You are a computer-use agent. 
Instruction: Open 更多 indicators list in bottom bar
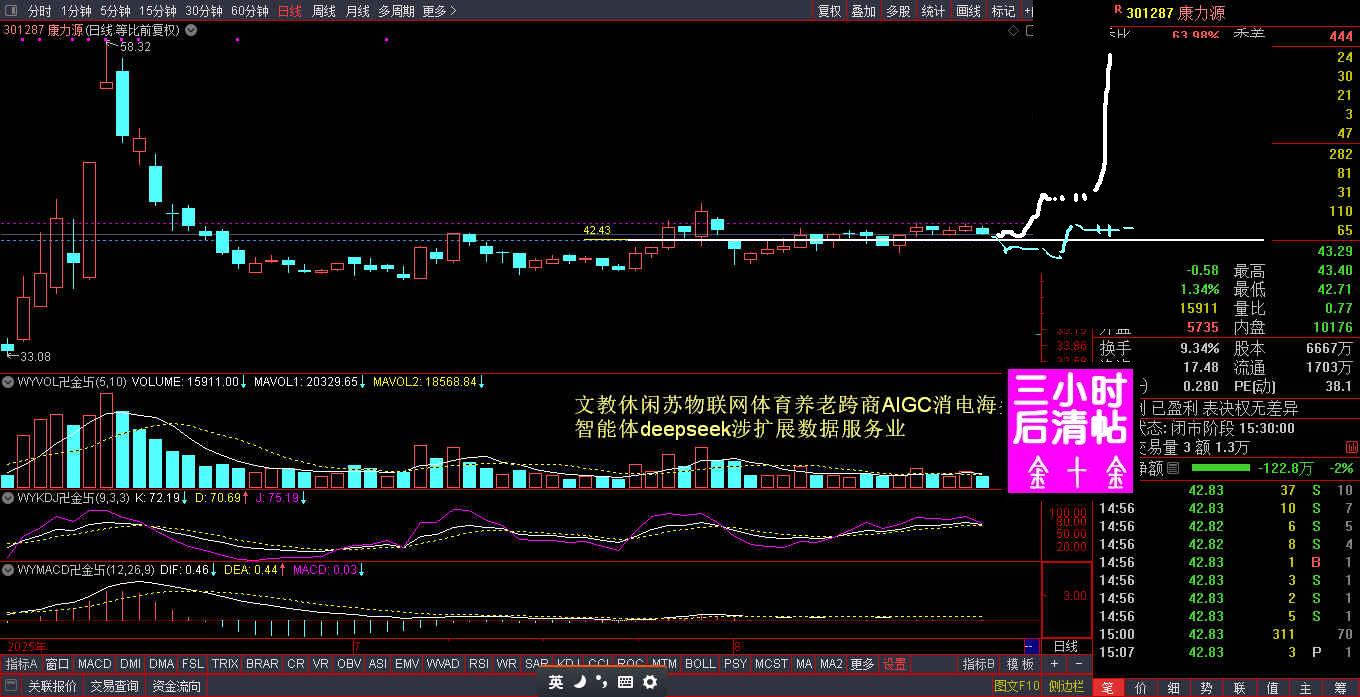click(x=862, y=664)
